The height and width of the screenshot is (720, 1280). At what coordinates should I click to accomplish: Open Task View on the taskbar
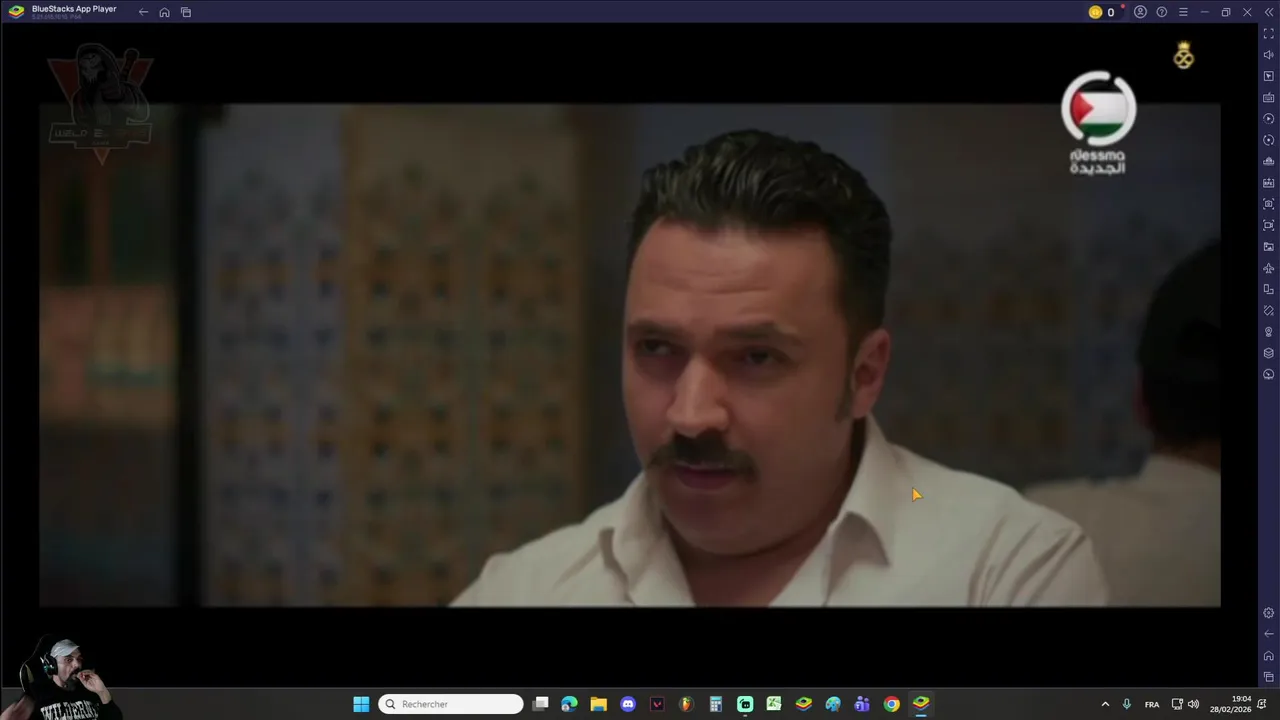[541, 704]
